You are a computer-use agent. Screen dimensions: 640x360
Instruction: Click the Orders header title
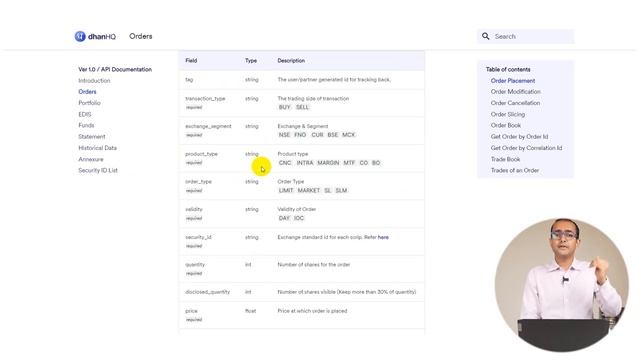141,36
